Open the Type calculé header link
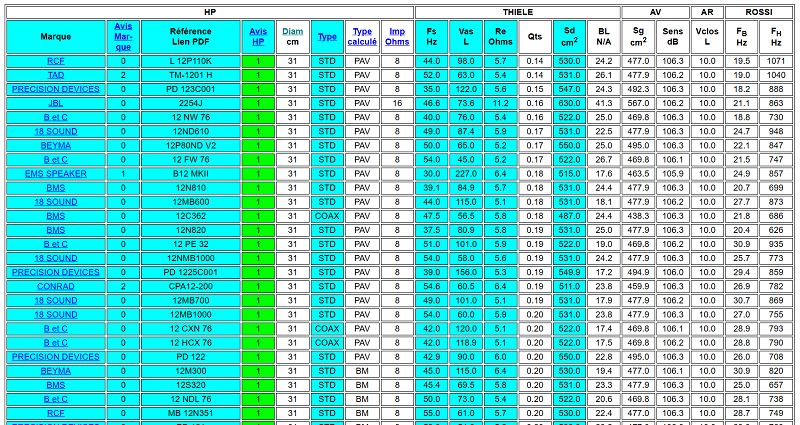The image size is (800, 425). [x=362, y=37]
